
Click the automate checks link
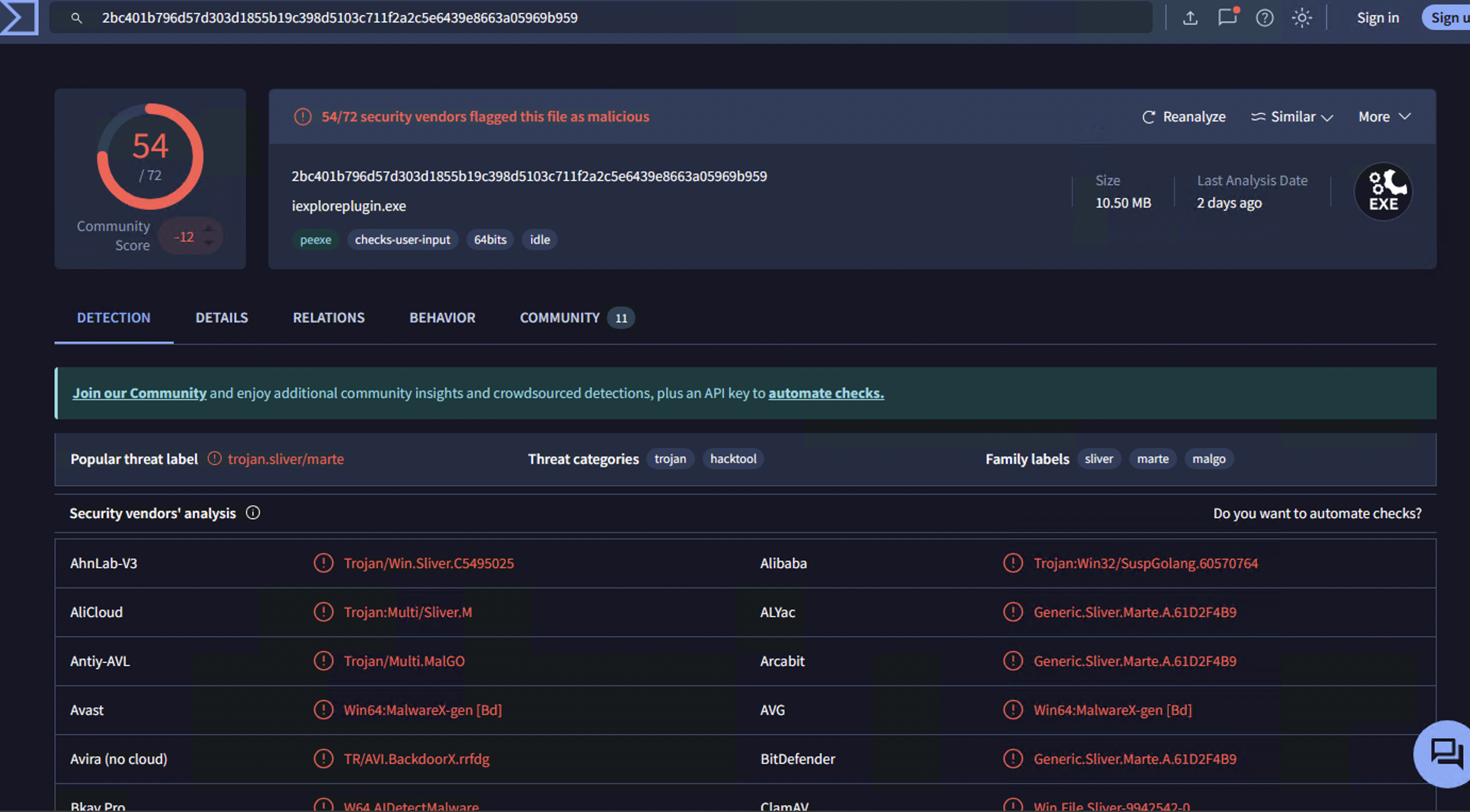(825, 393)
